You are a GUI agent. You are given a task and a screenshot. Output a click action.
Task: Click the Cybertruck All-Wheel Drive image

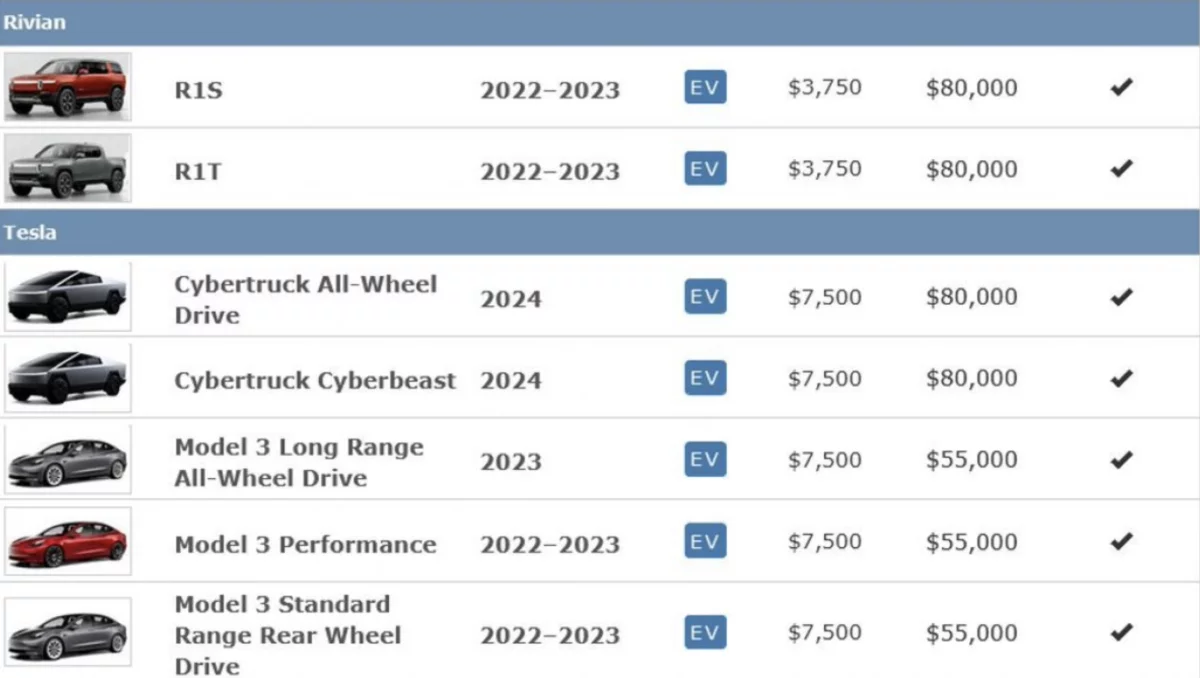[x=67, y=297]
